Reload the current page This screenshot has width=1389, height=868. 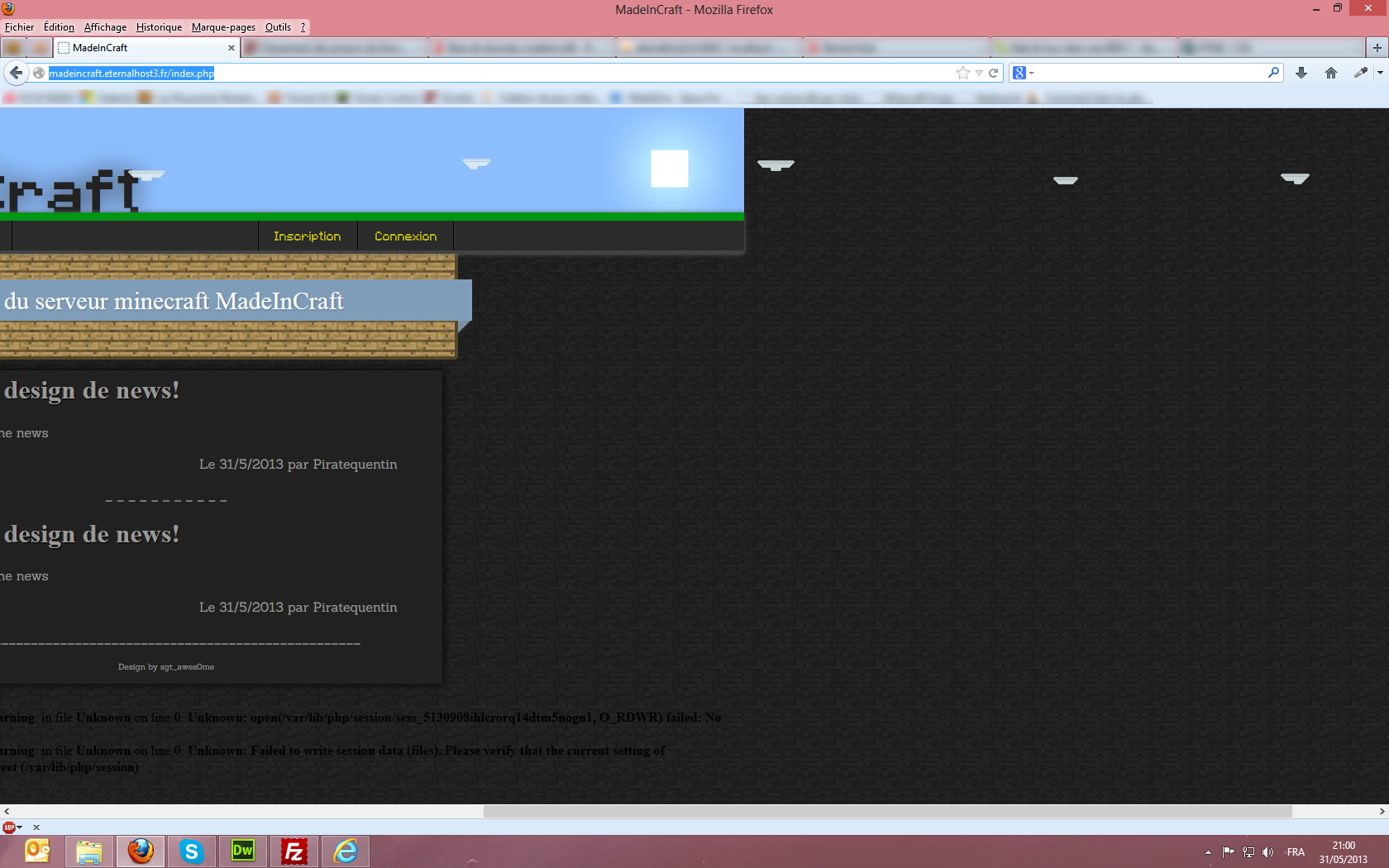coord(993,73)
